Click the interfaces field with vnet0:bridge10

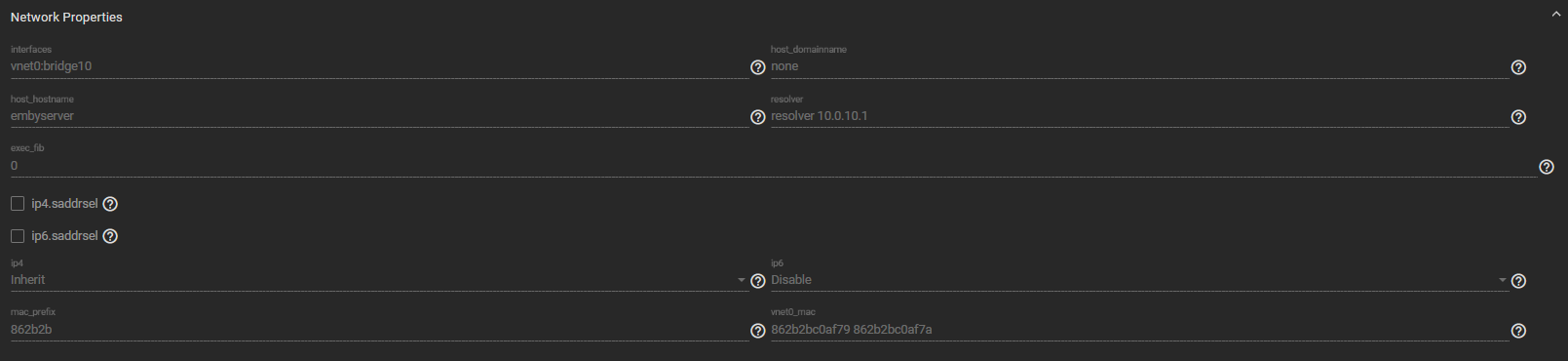pos(379,66)
